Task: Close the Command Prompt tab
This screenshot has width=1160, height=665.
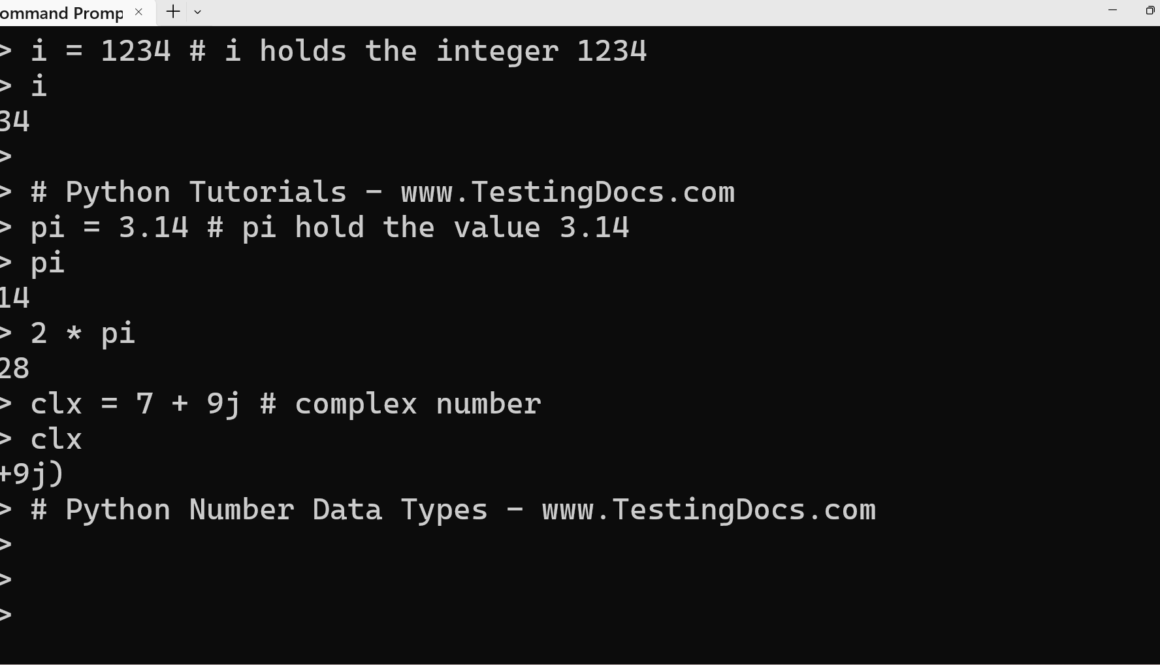Action: point(138,12)
